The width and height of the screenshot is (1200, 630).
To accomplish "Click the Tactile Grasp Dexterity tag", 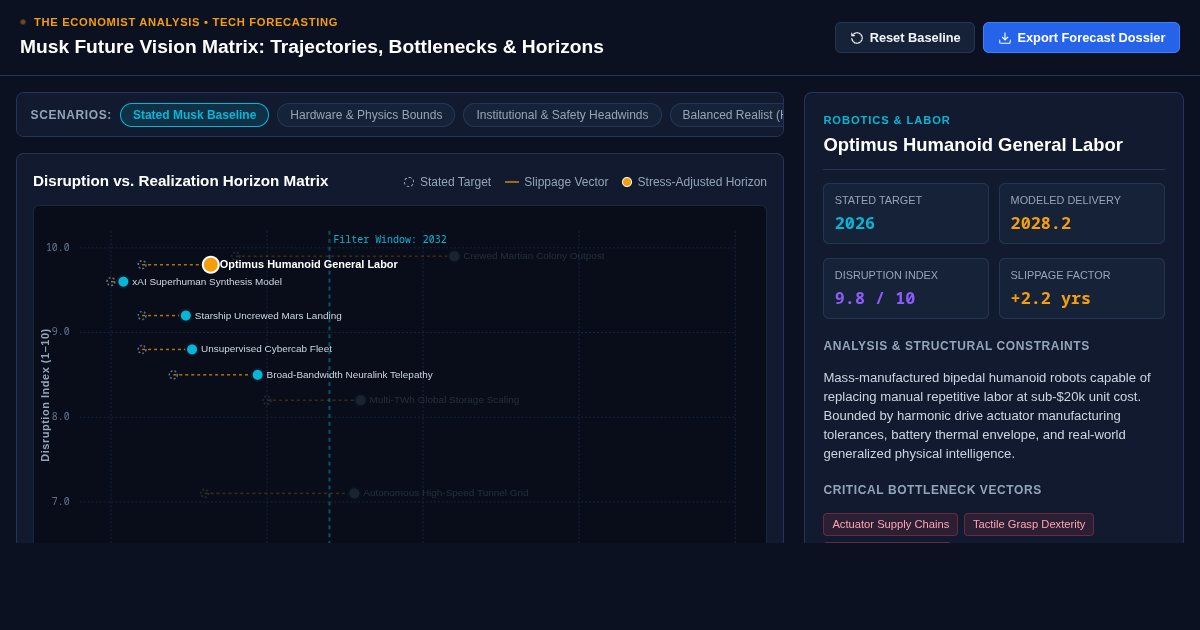I will point(1029,524).
